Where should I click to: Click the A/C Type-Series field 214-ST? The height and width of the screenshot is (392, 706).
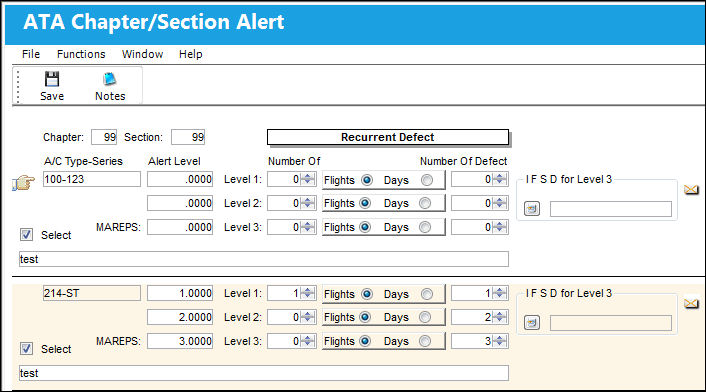92,293
